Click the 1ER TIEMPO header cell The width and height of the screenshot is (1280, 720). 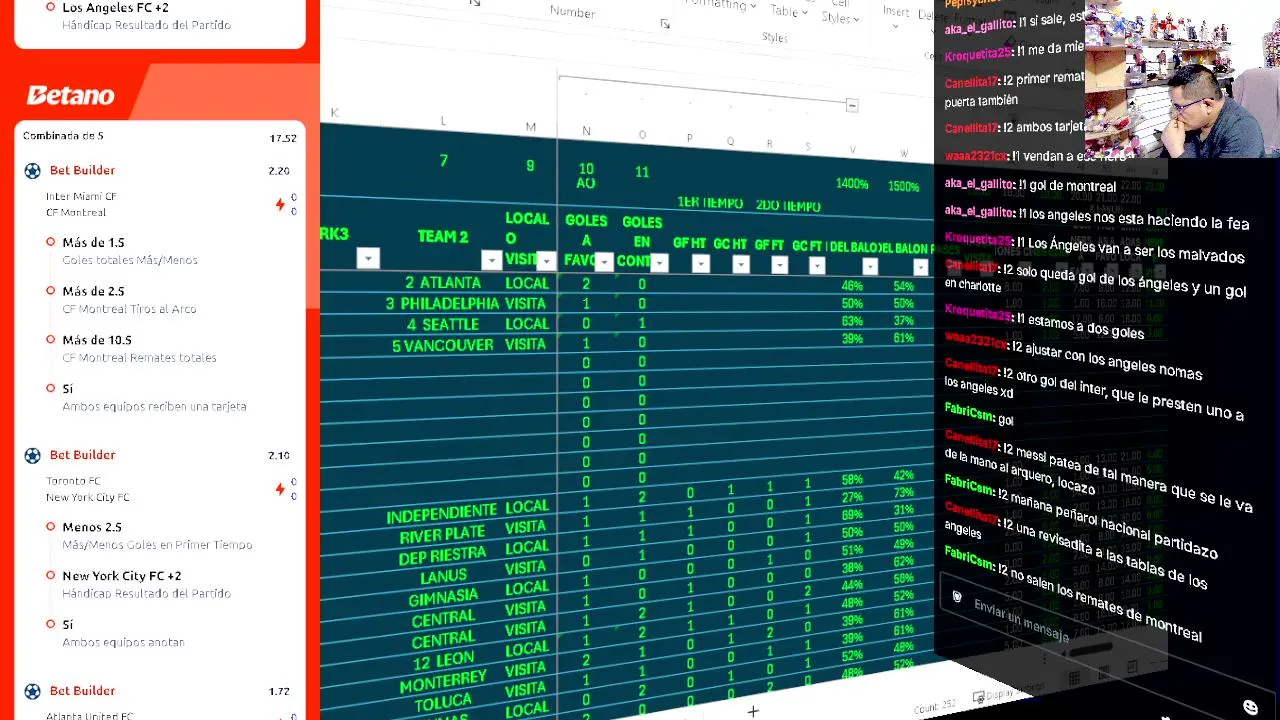coord(710,203)
